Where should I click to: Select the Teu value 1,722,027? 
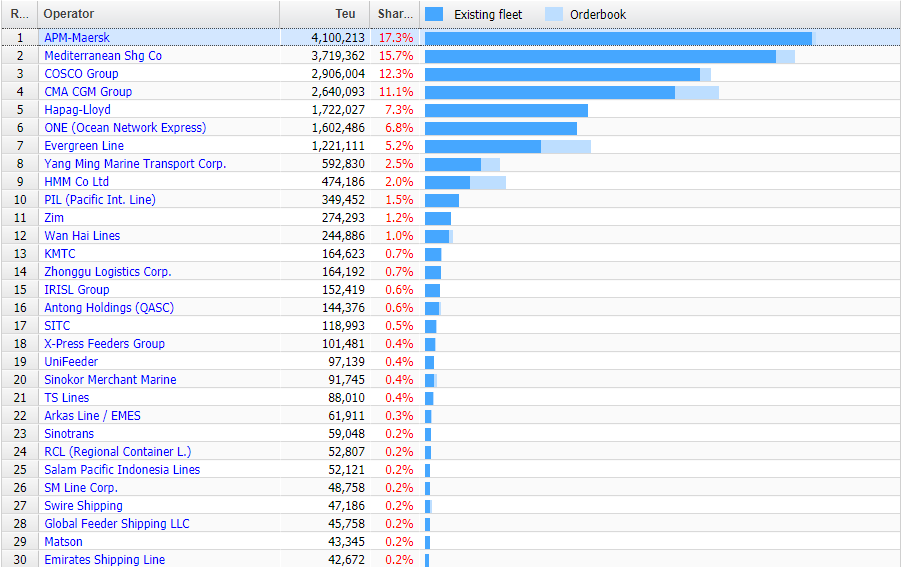click(x=338, y=110)
